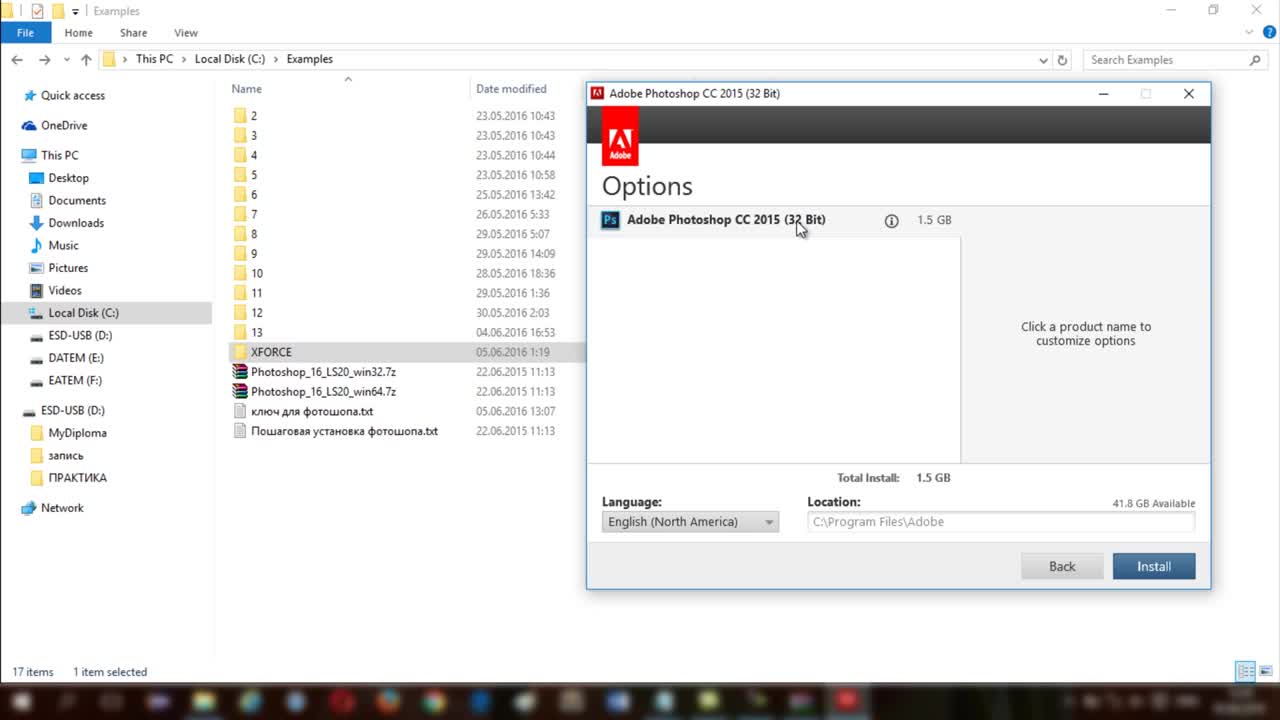Image resolution: width=1280 pixels, height=720 pixels.
Task: Select folder named 7
Action: (254, 215)
